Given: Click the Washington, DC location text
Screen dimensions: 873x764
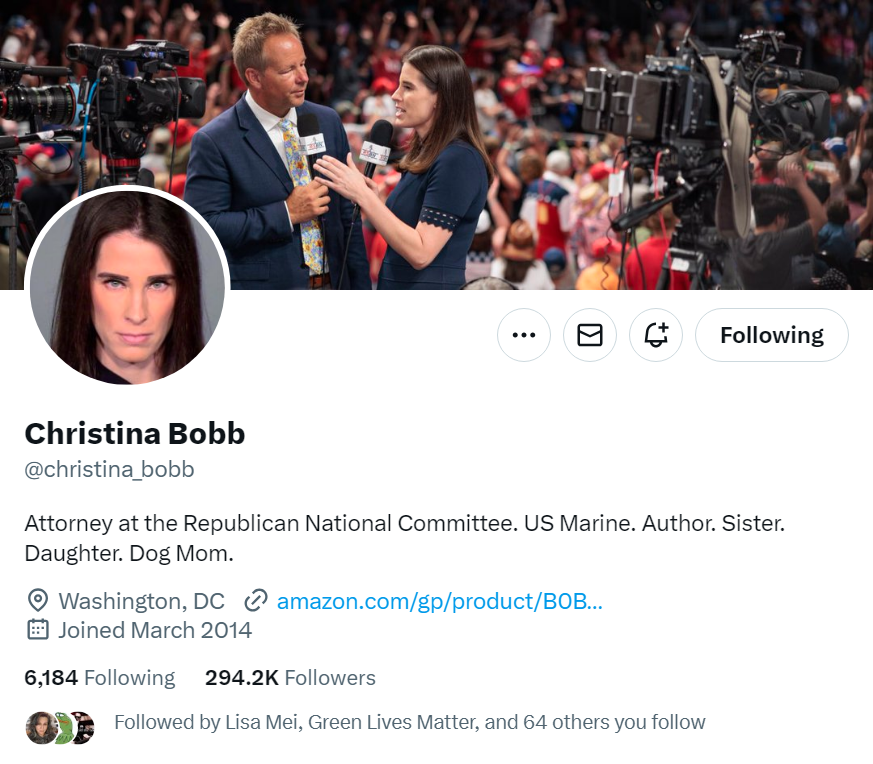Looking at the screenshot, I should click(141, 601).
